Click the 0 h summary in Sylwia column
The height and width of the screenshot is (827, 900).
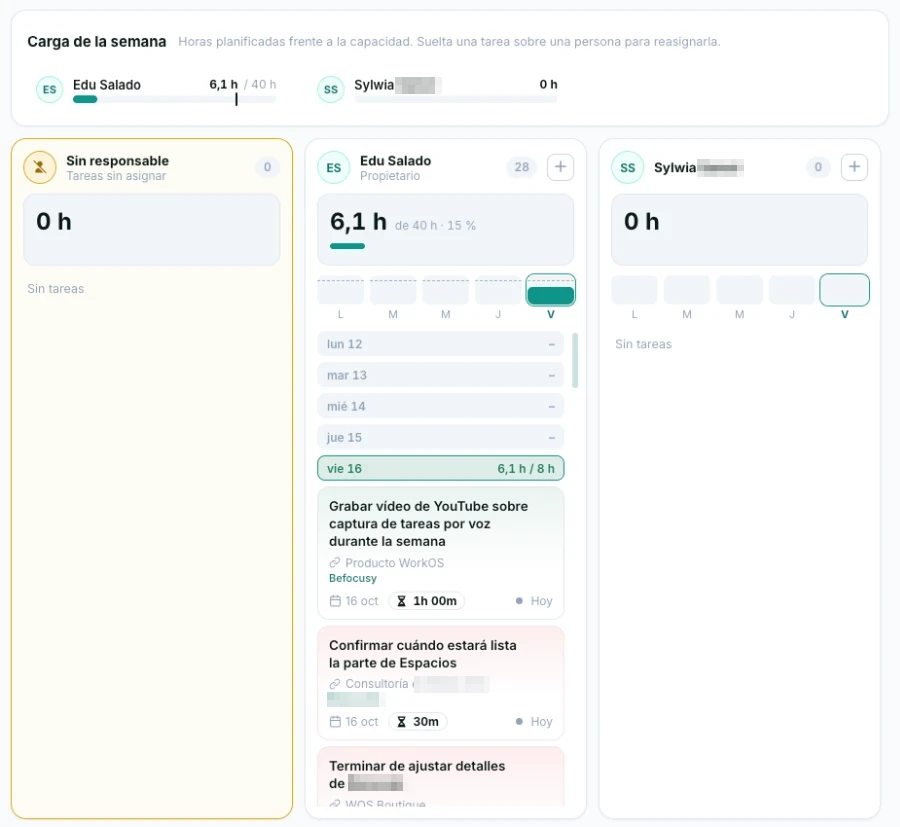tap(739, 230)
